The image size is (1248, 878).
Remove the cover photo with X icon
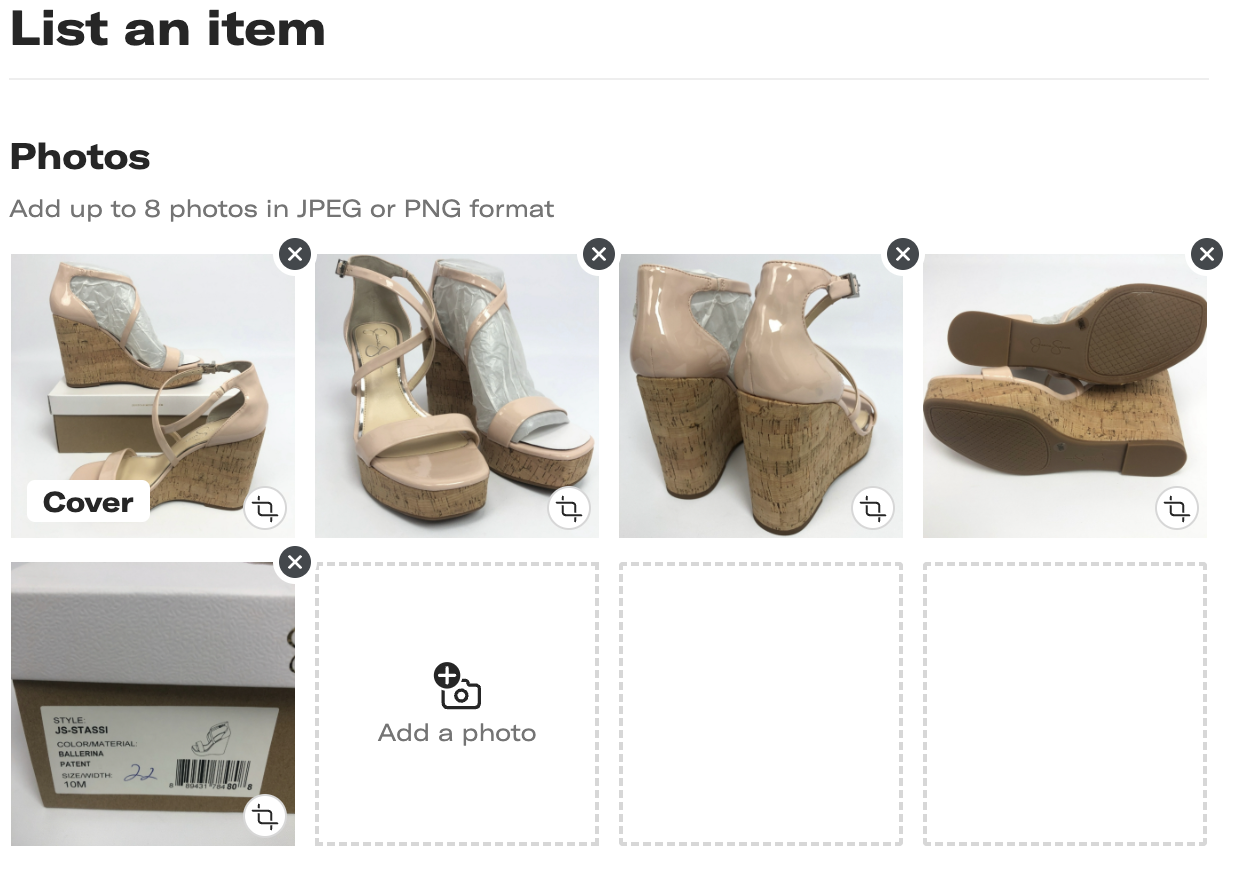tap(294, 254)
